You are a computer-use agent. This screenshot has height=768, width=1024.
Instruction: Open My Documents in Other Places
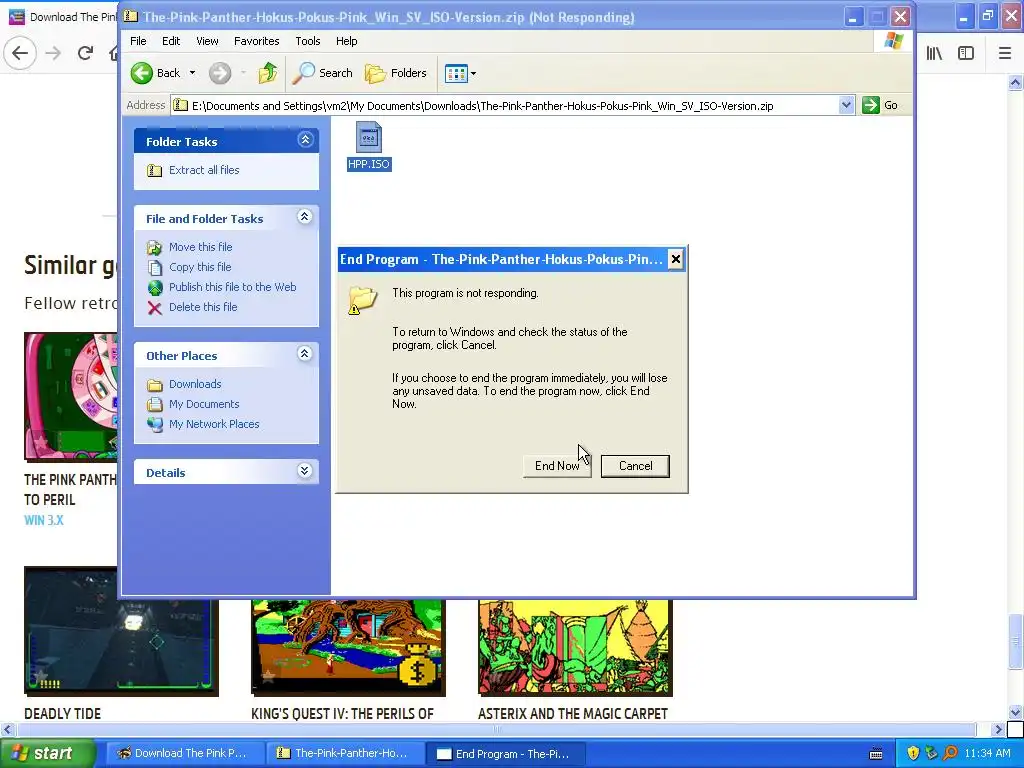tap(204, 404)
